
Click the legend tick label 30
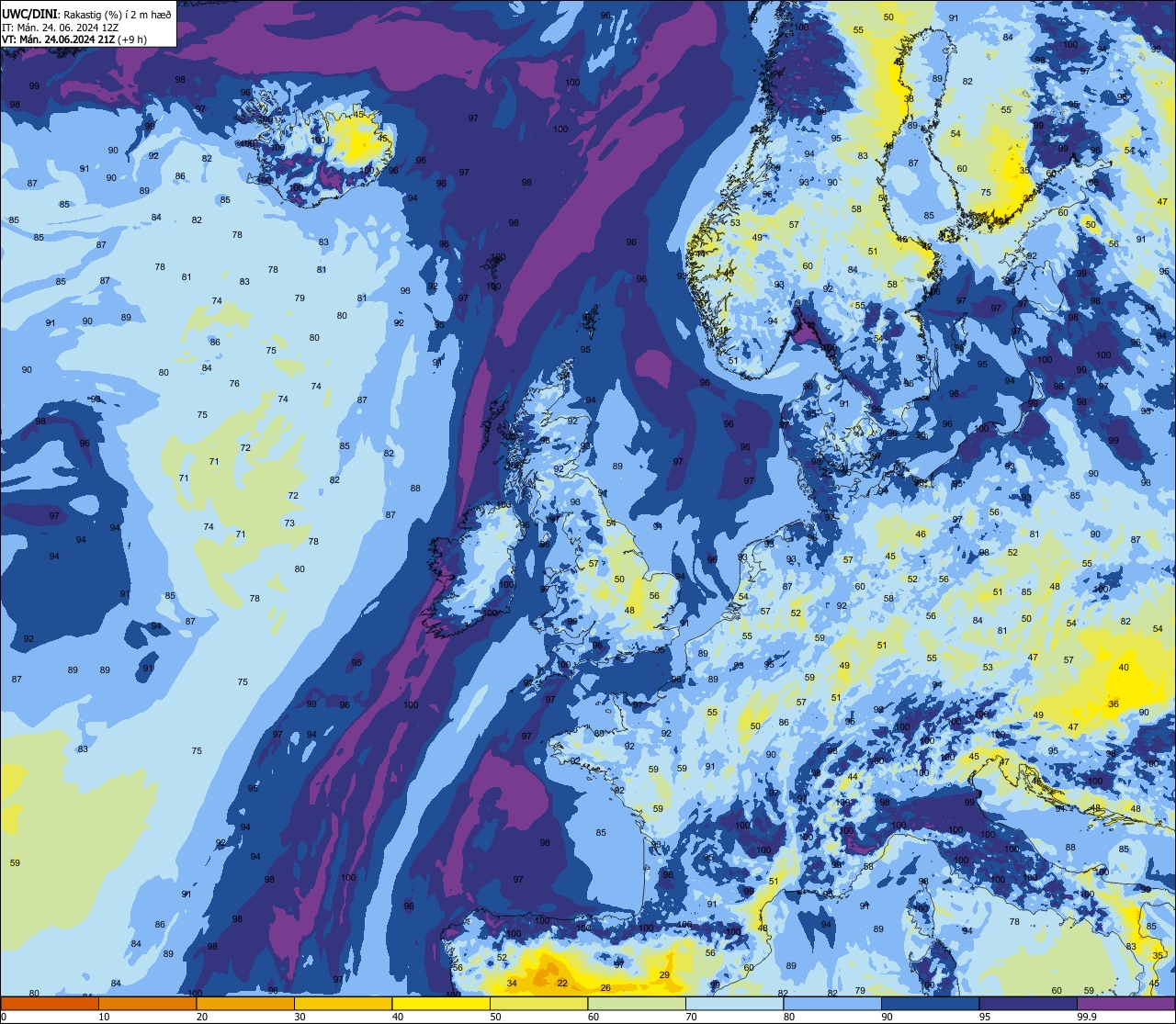tap(300, 1017)
